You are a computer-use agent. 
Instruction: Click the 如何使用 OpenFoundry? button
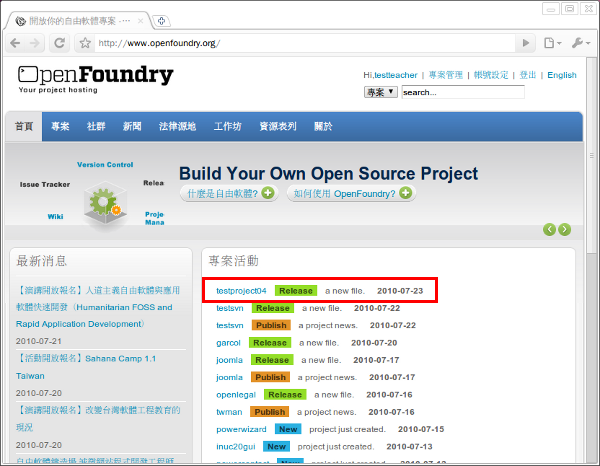[351, 193]
